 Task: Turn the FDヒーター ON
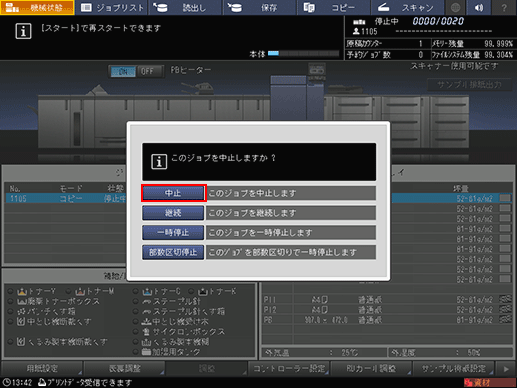tap(123, 71)
